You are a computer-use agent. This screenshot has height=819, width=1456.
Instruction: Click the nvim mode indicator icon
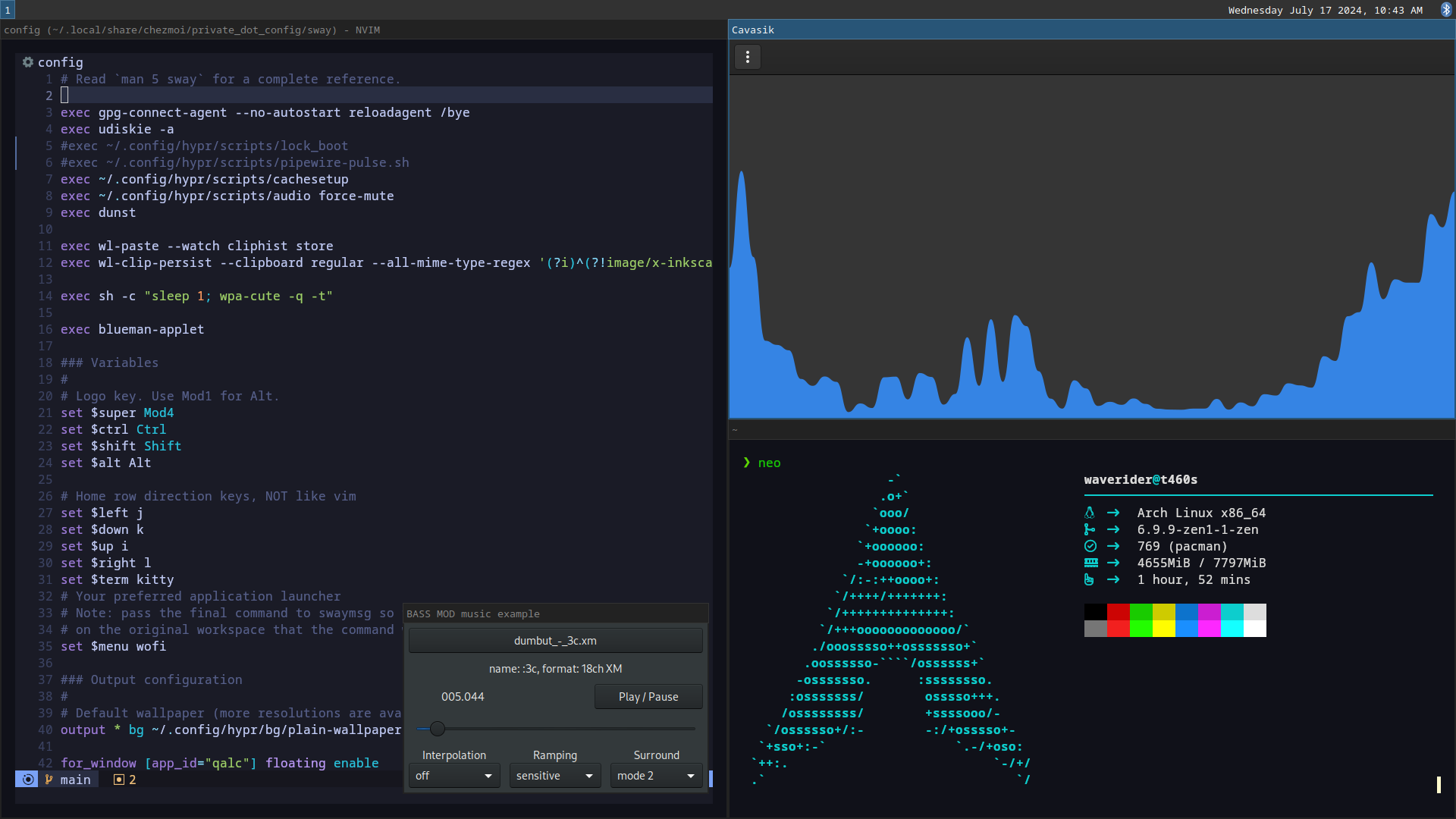point(27,780)
